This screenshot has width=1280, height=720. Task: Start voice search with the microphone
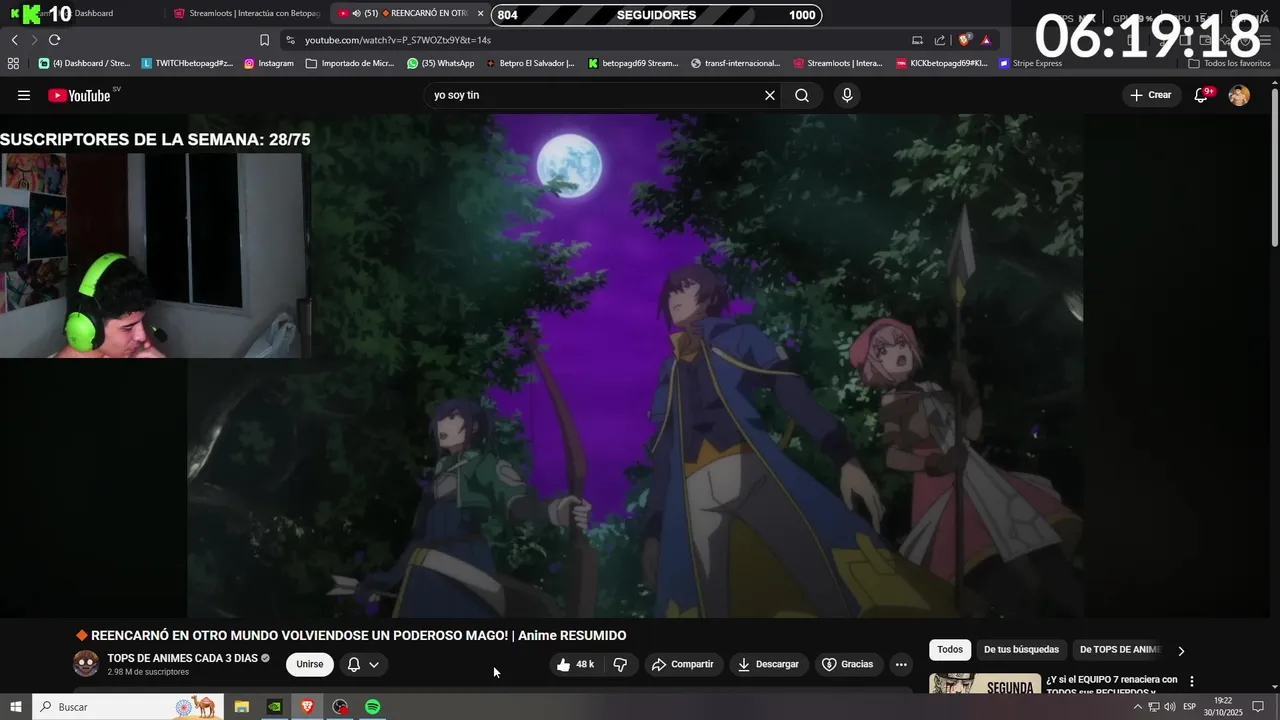[847, 95]
